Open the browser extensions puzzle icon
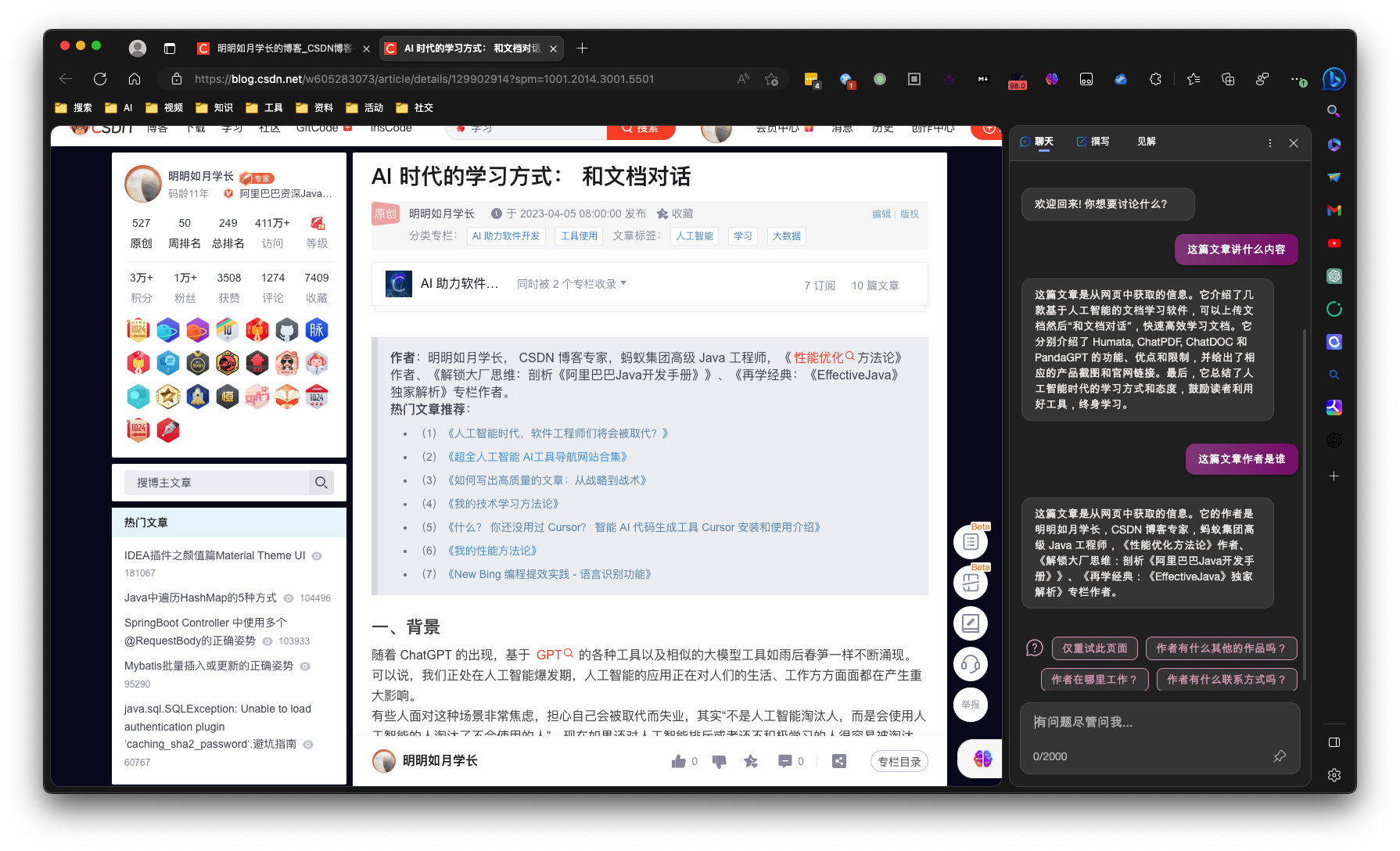The height and width of the screenshot is (851, 1400). pyautogui.click(x=1155, y=79)
